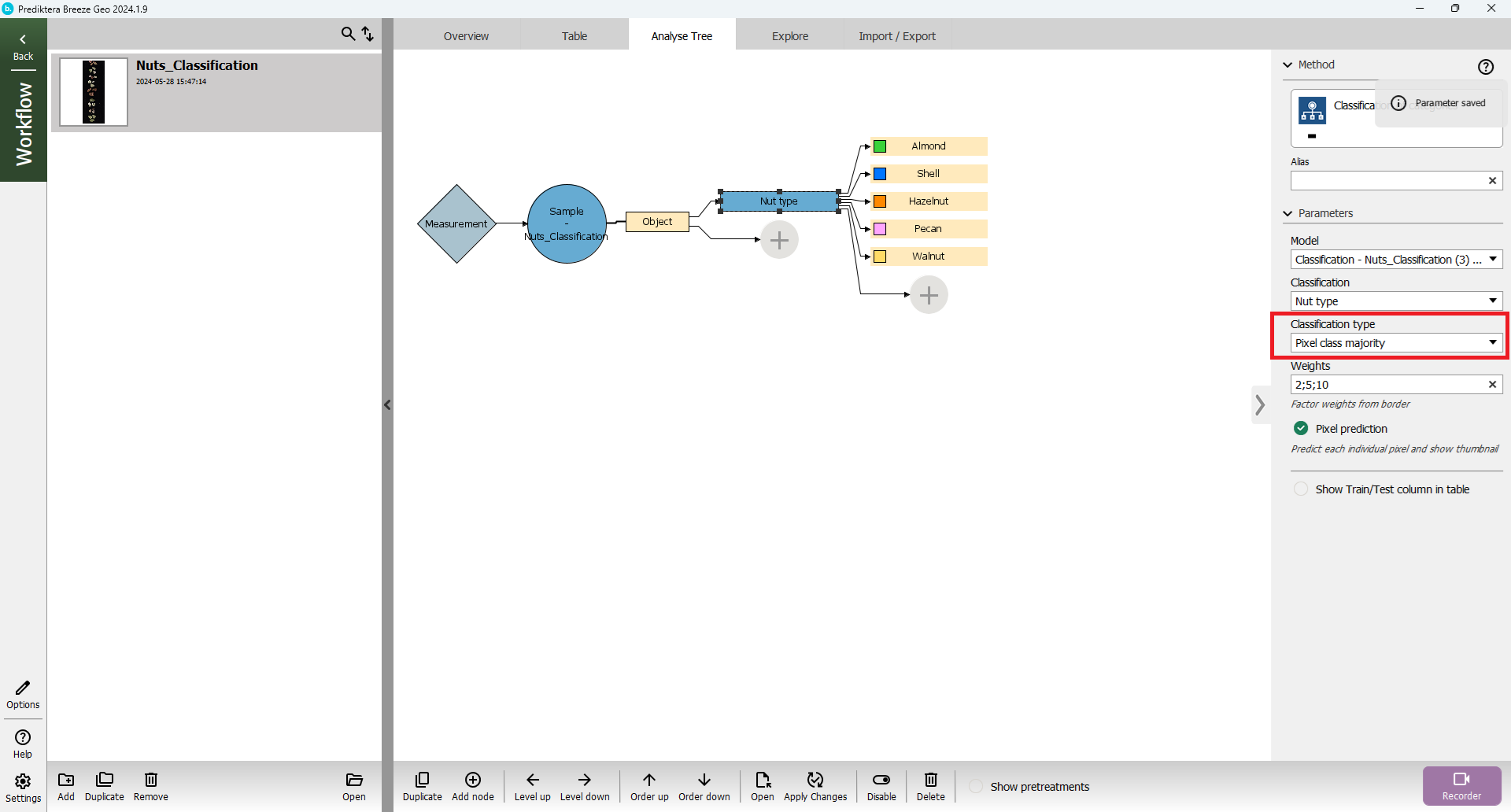
Task: Toggle the Pixel prediction option
Action: click(x=1301, y=429)
